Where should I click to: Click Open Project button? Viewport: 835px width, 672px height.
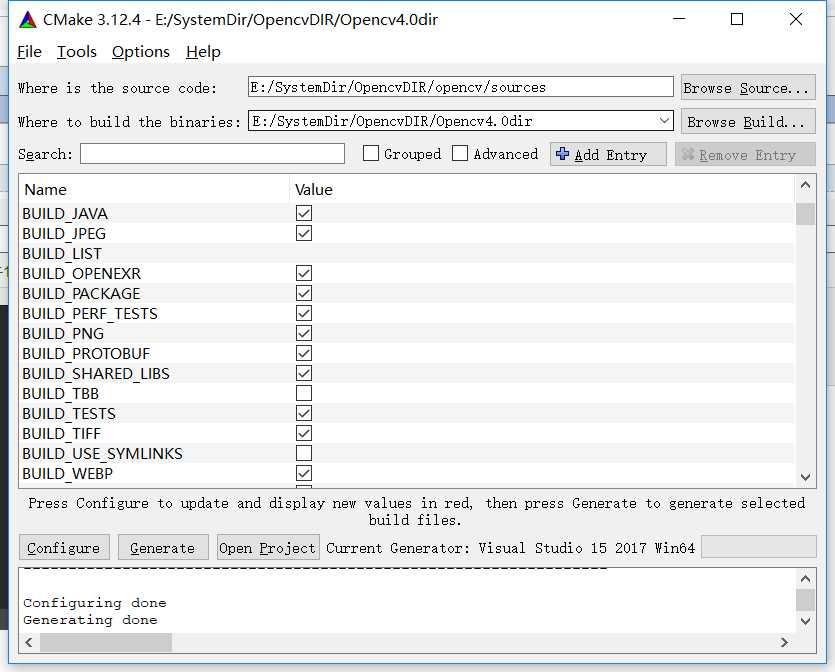[x=268, y=548]
